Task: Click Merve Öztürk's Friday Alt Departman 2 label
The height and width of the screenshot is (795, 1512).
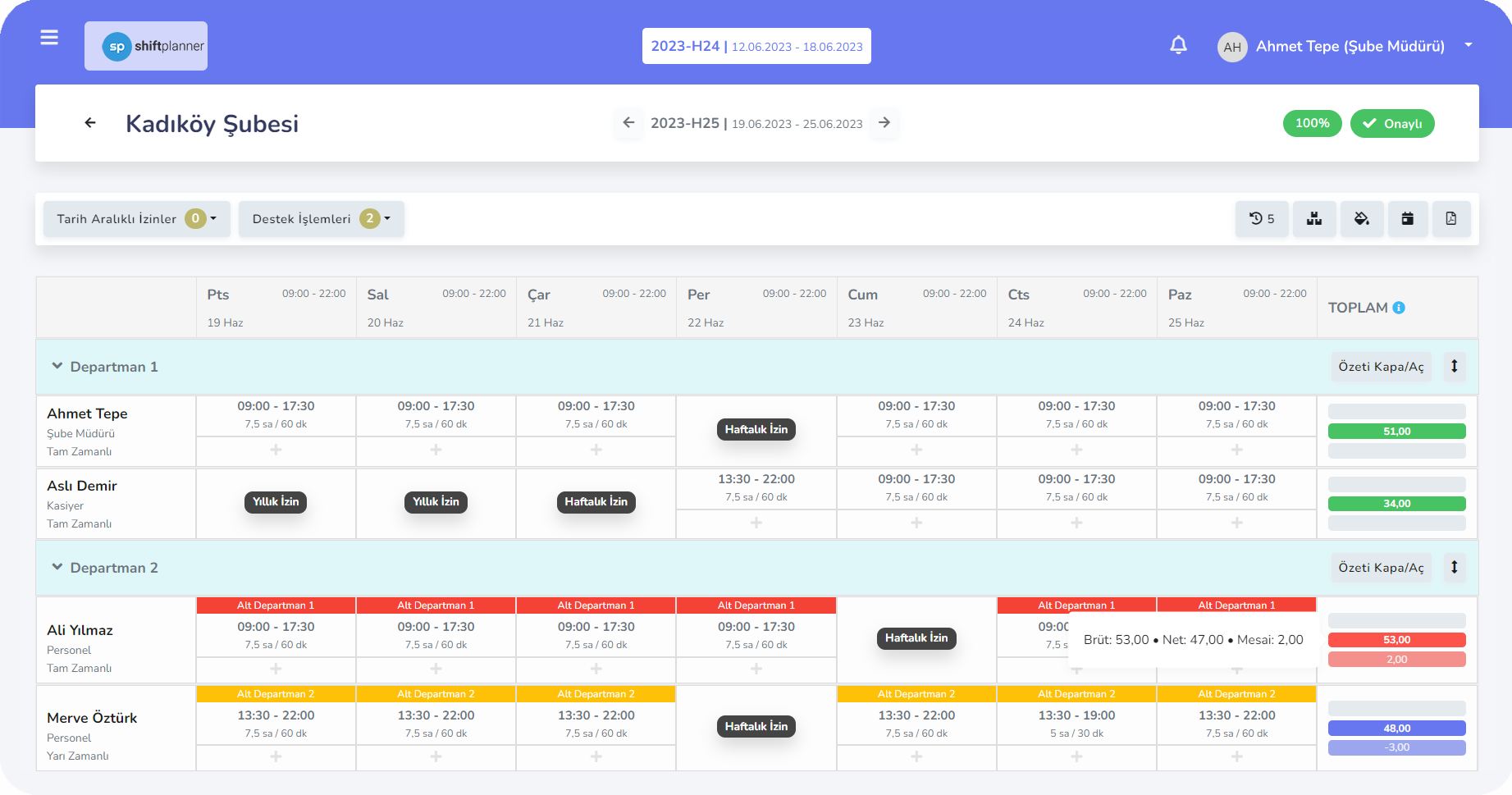Action: pos(916,694)
